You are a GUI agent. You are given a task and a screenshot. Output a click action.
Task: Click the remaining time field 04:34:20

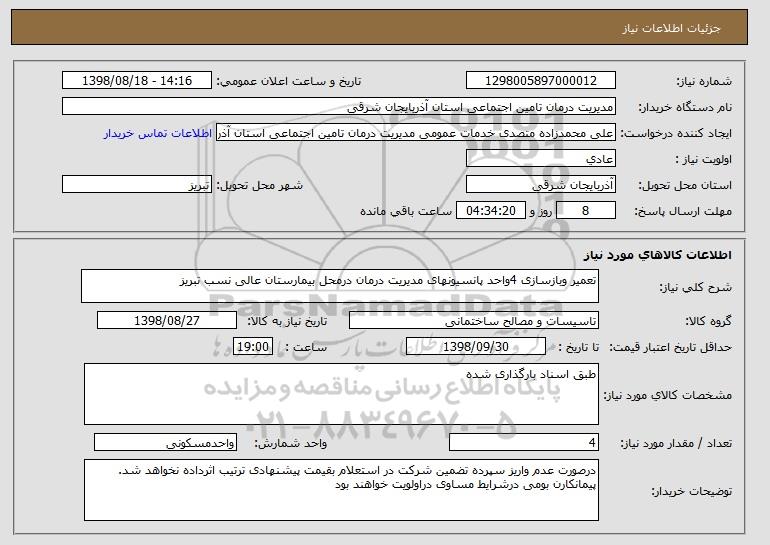(491, 211)
